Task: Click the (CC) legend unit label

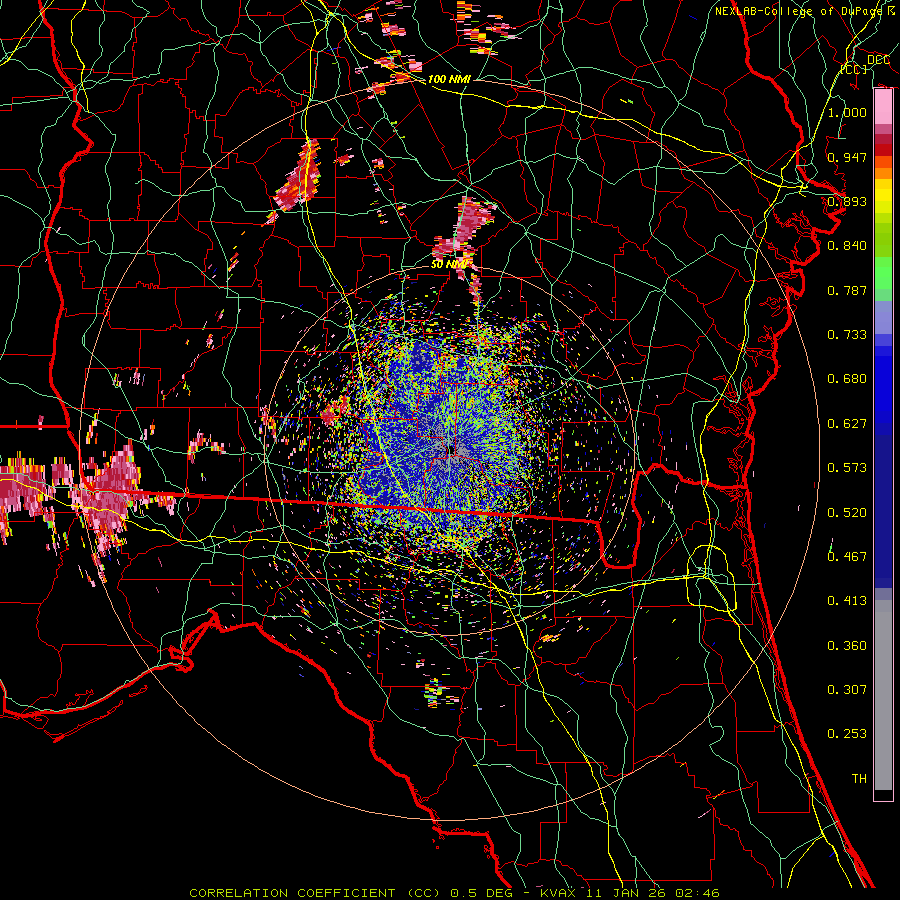Action: pyautogui.click(x=854, y=69)
